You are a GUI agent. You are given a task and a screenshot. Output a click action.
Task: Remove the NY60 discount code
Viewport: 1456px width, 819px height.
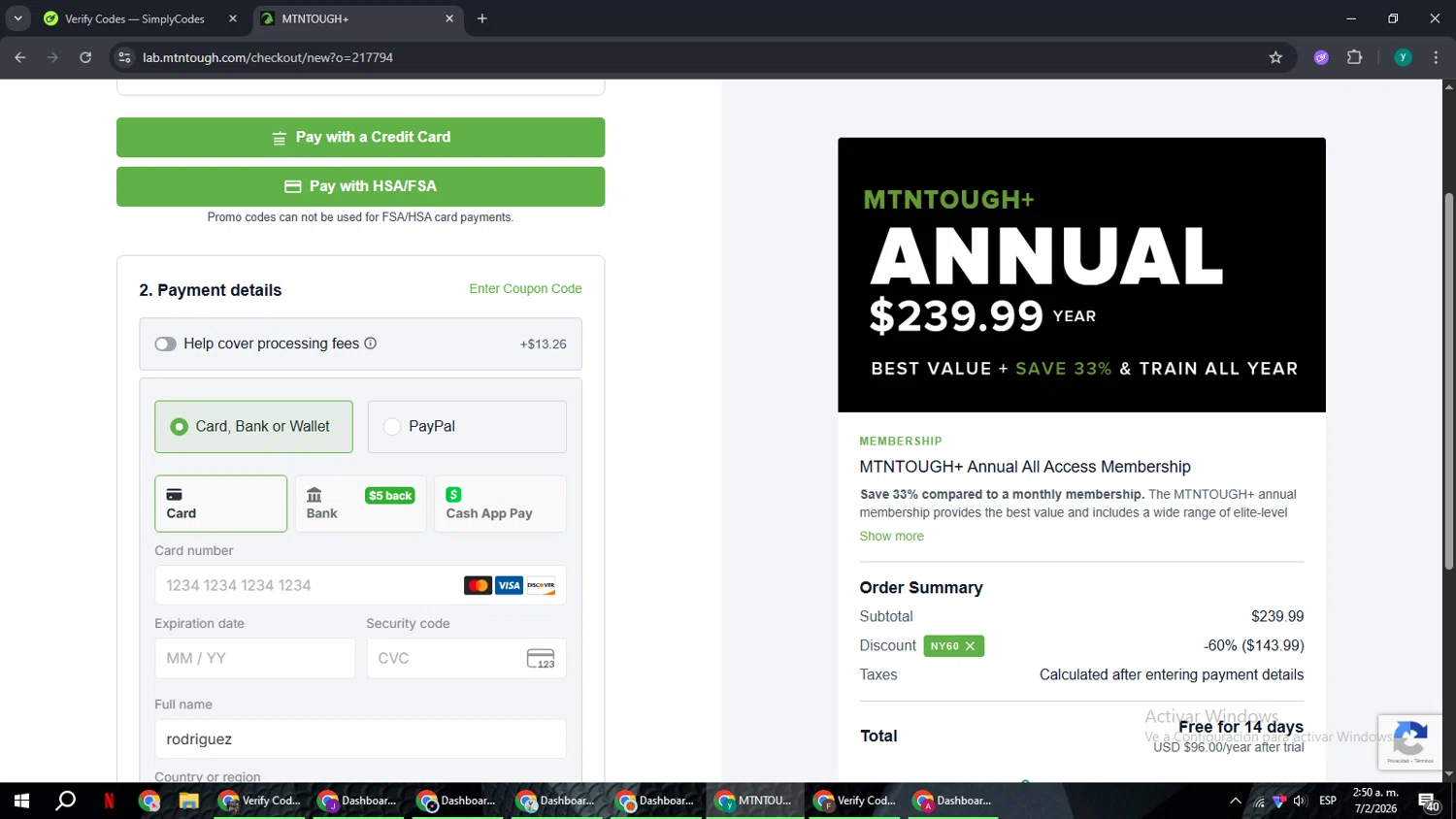pos(970,646)
